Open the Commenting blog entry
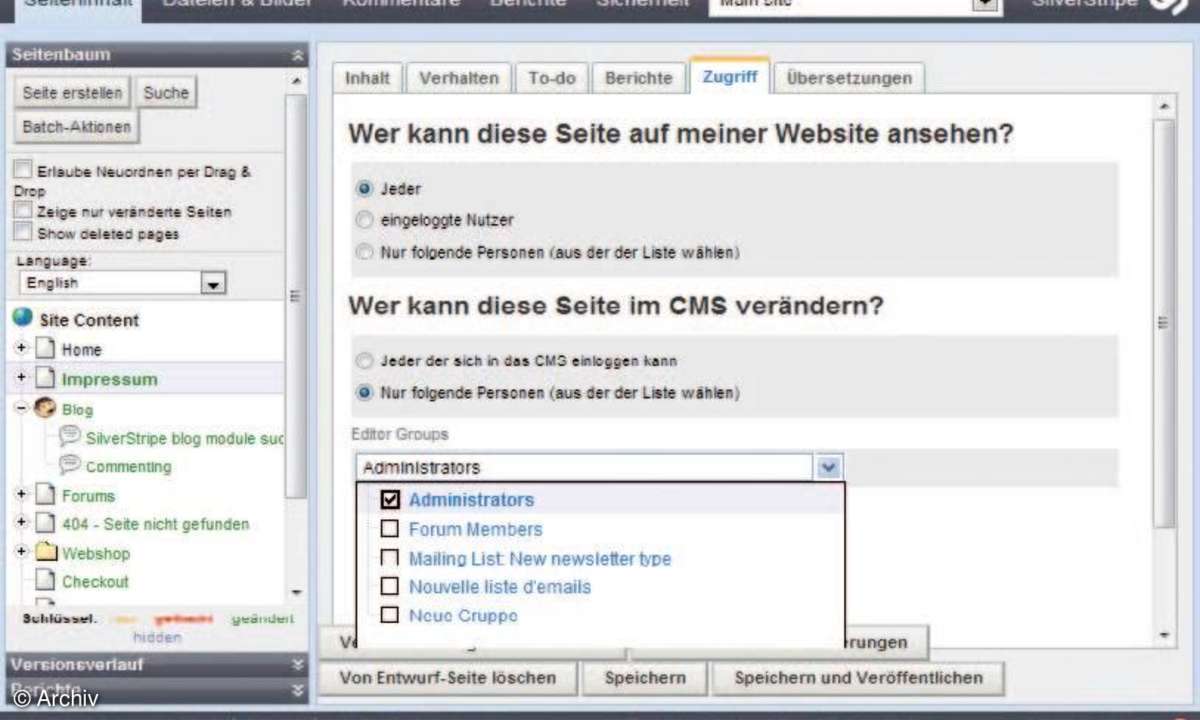The image size is (1200, 720). pyautogui.click(x=128, y=466)
